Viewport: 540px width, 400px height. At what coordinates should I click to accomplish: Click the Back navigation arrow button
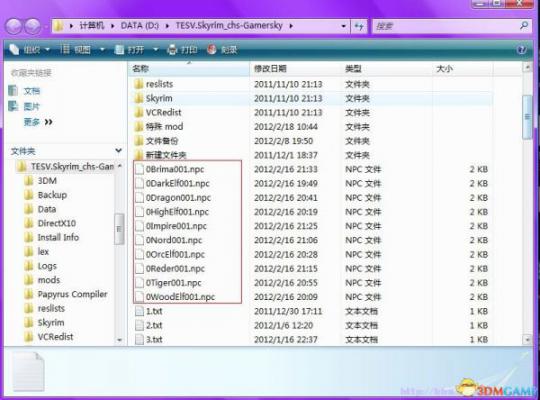(x=14, y=26)
